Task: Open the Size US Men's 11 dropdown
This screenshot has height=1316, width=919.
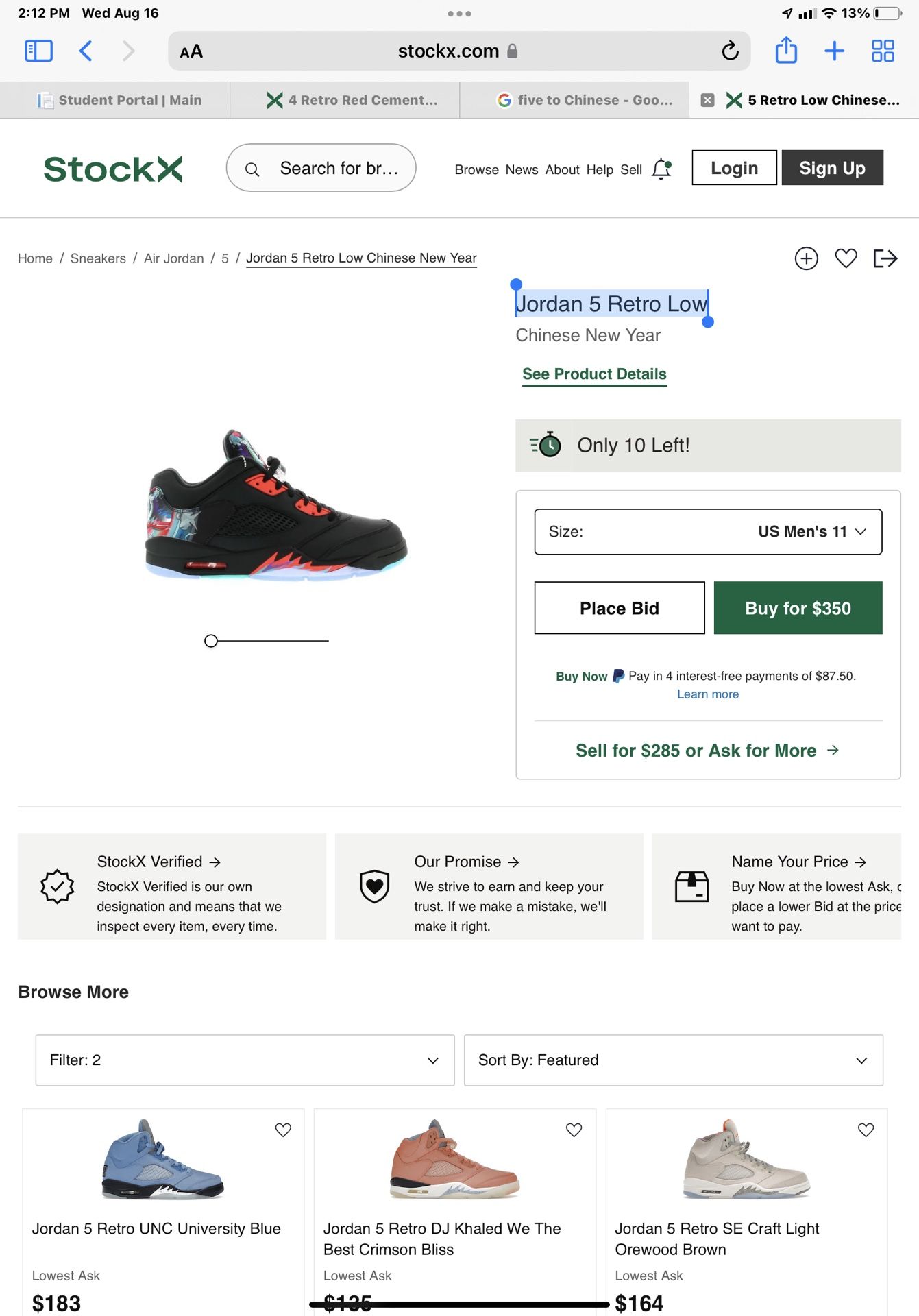Action: tap(708, 531)
